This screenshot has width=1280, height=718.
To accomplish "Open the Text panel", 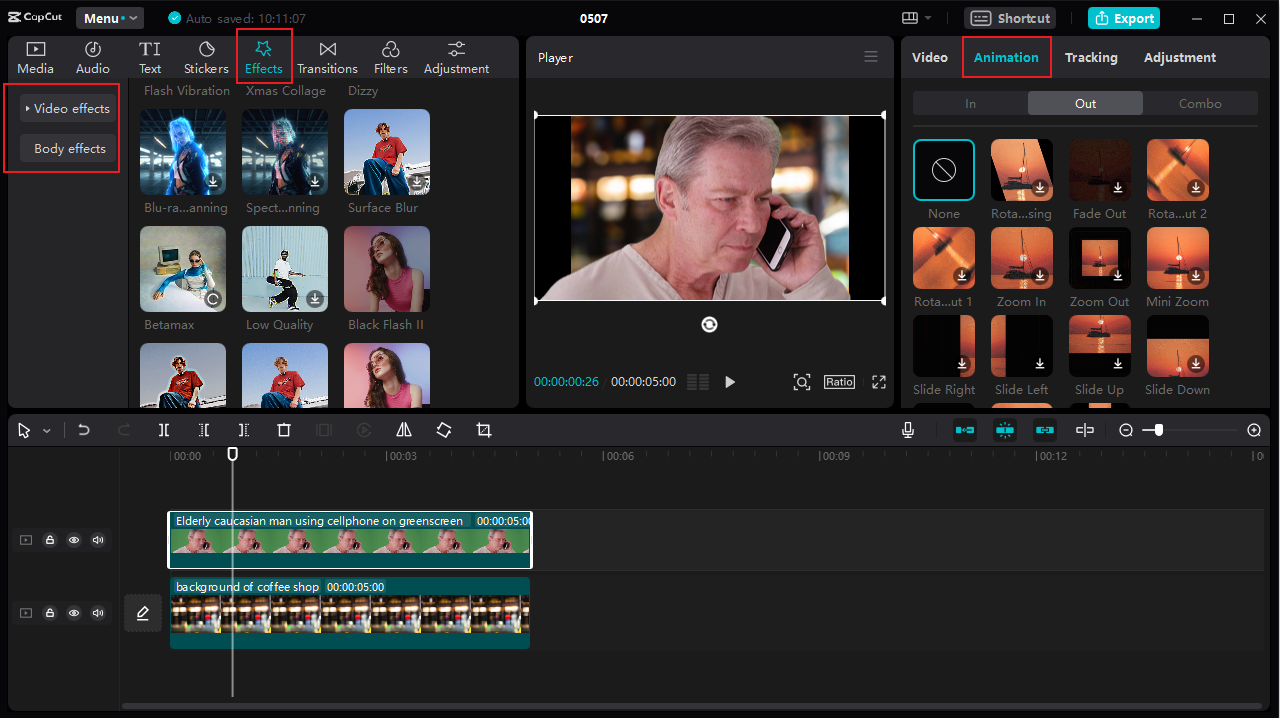I will tap(150, 58).
